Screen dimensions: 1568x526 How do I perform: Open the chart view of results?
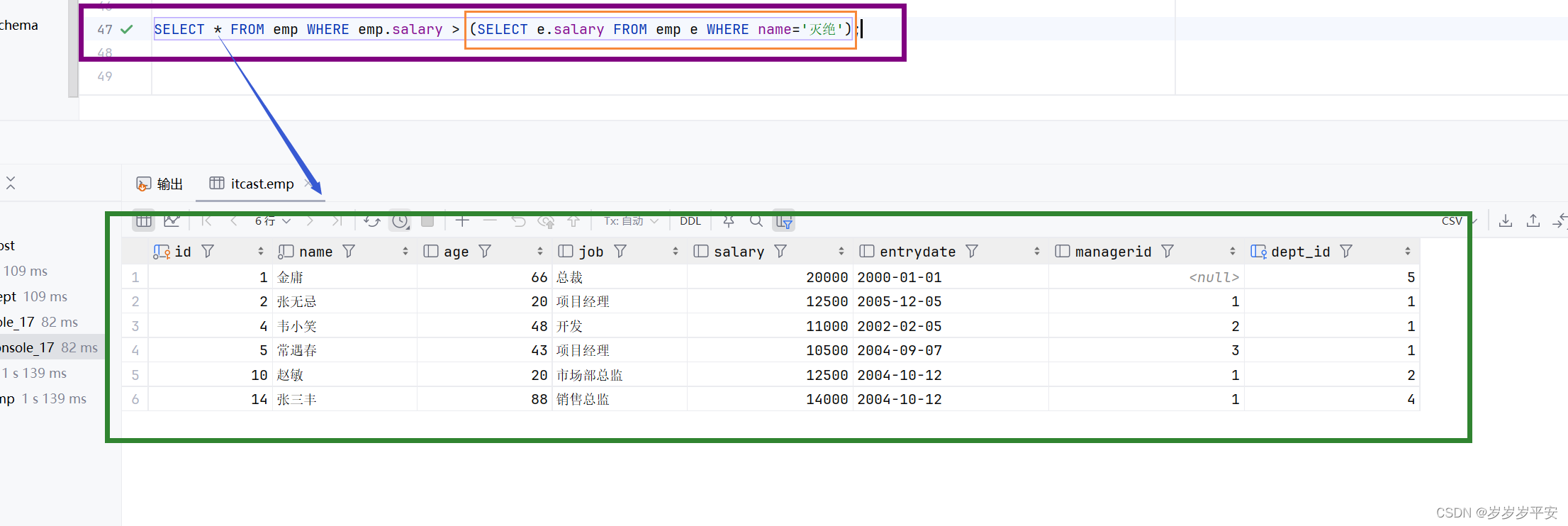tap(172, 221)
